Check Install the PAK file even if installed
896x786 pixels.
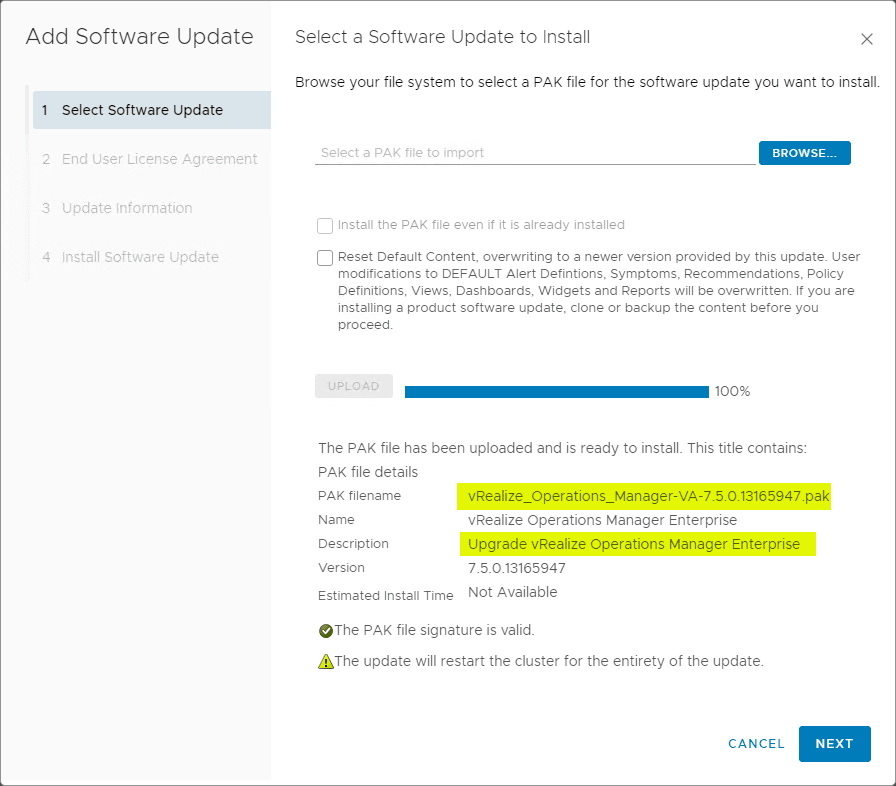click(325, 226)
